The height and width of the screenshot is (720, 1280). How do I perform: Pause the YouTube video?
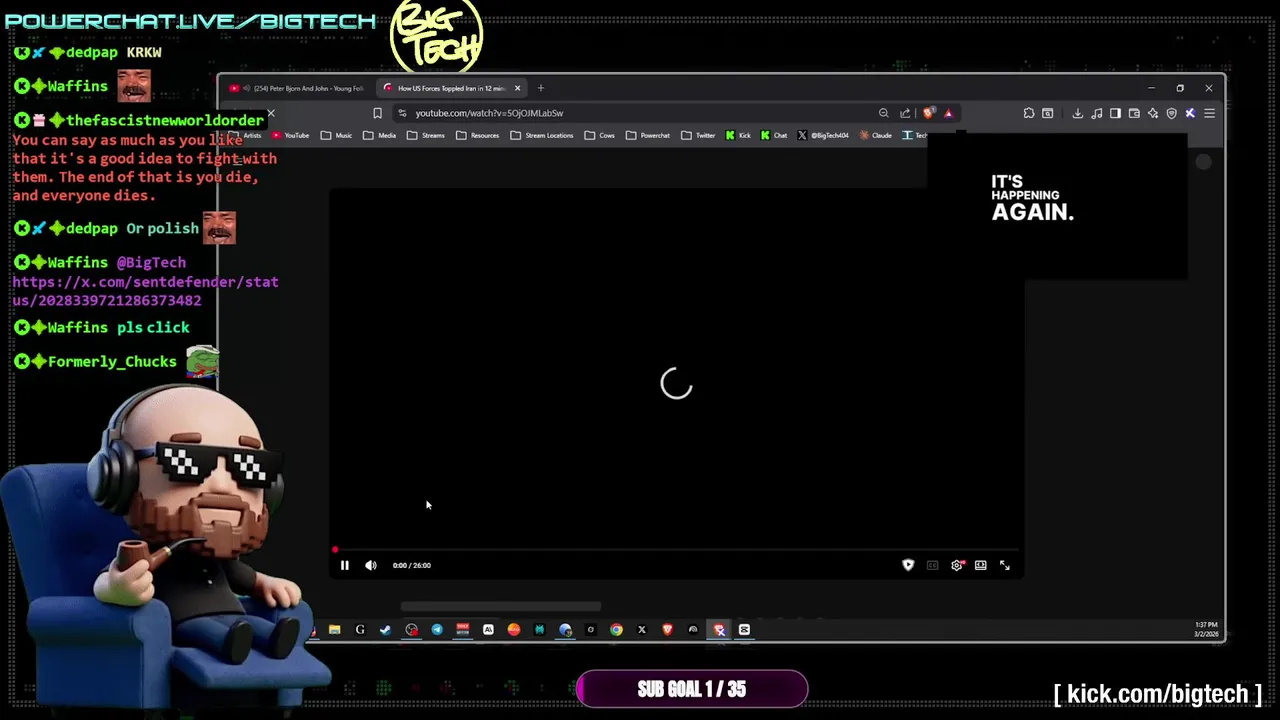pyautogui.click(x=345, y=566)
